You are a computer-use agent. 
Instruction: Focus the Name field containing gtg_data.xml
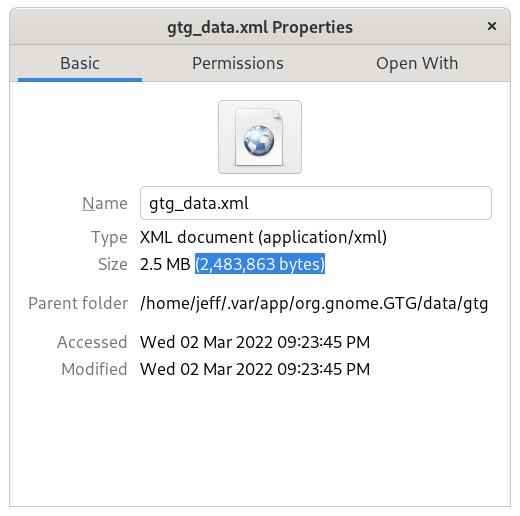(x=316, y=203)
